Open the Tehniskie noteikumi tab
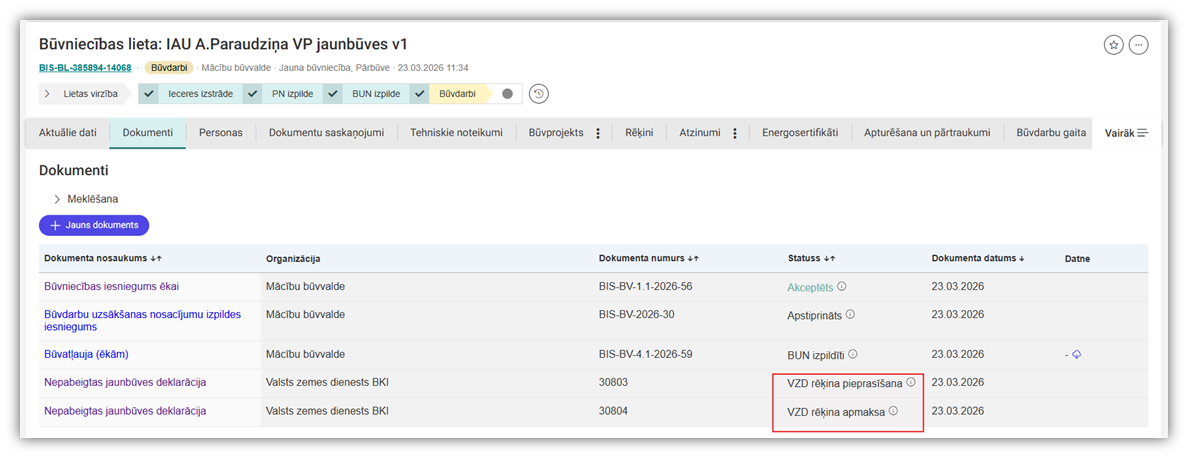The image size is (1188, 458). click(x=456, y=133)
